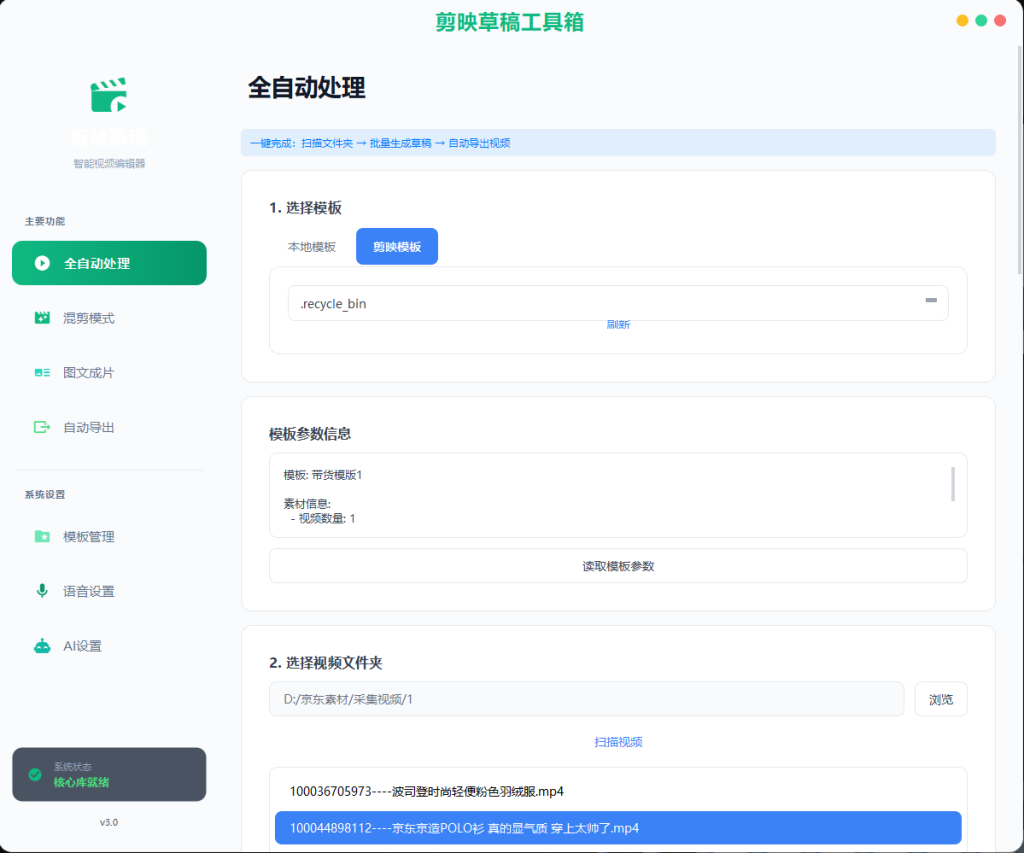
Task: Click the 浏览 browse button
Action: pyautogui.click(x=940, y=700)
